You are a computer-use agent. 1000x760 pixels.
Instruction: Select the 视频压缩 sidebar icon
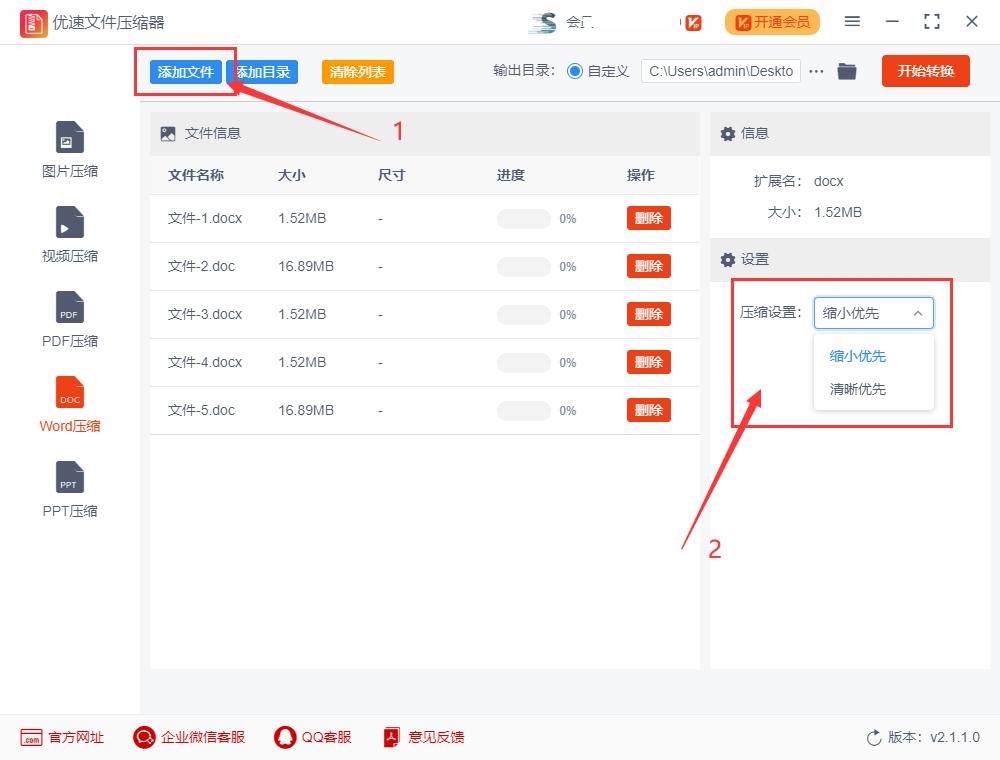pyautogui.click(x=68, y=233)
